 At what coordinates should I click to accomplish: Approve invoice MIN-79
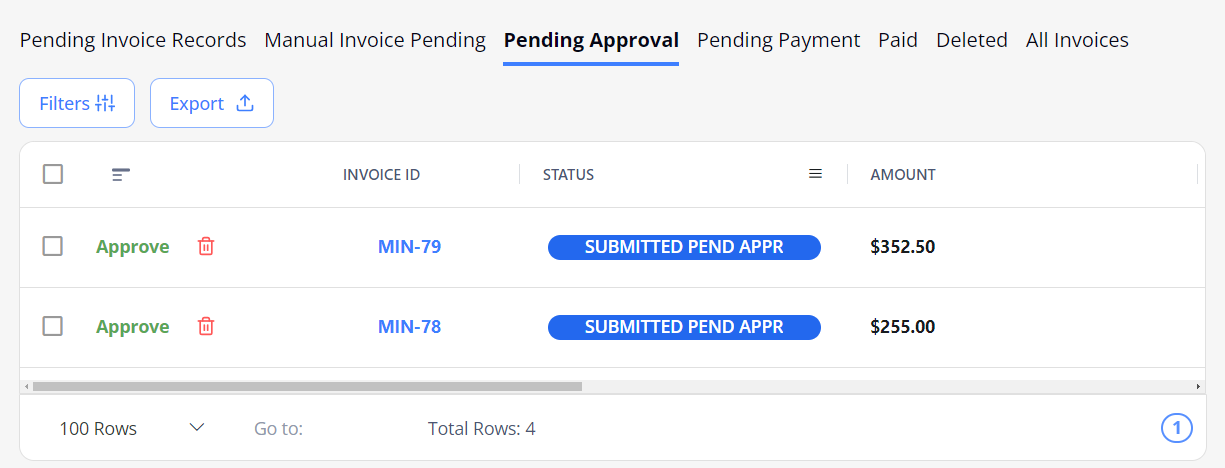133,247
